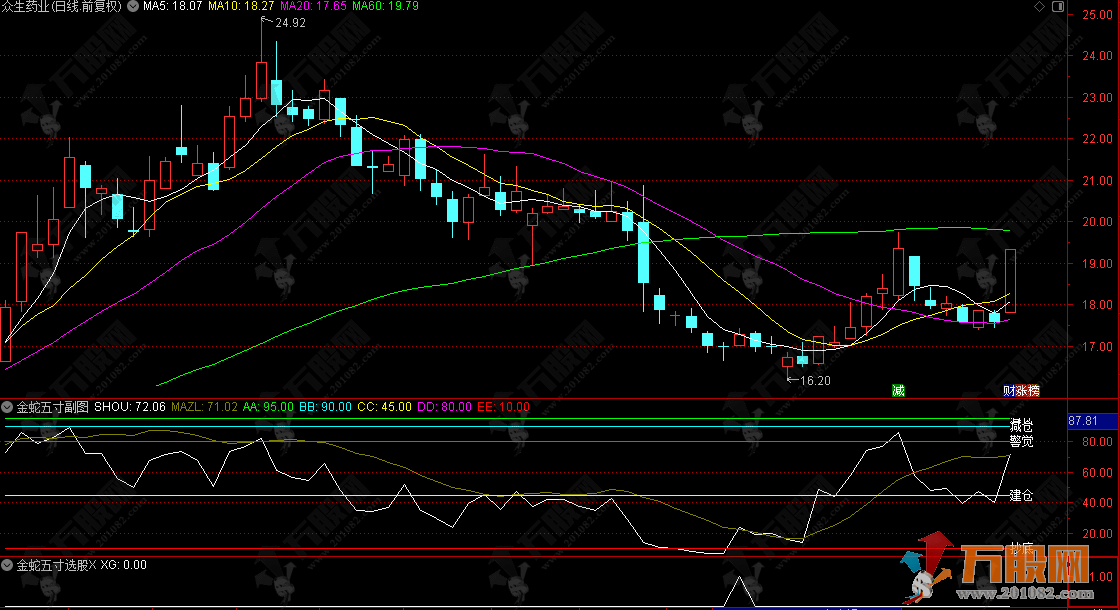Select the MA60 green indicator label

click(385, 6)
